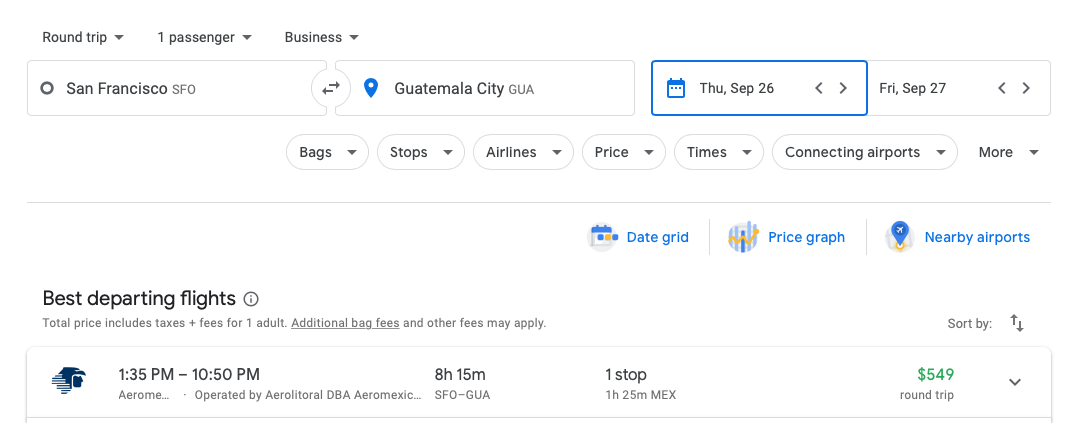Go to previous return date

coord(1002,88)
